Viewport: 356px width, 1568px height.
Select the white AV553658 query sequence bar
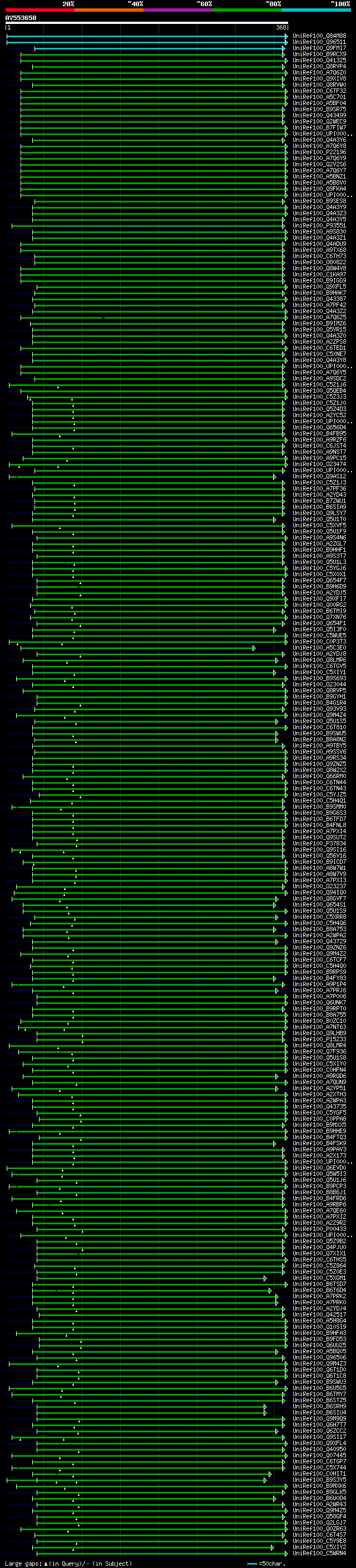point(147,23)
